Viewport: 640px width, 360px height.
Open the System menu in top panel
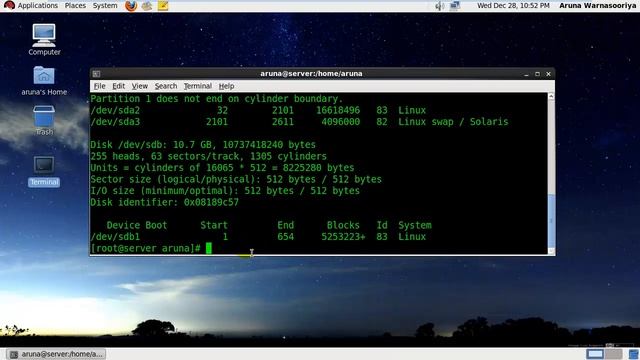point(105,6)
